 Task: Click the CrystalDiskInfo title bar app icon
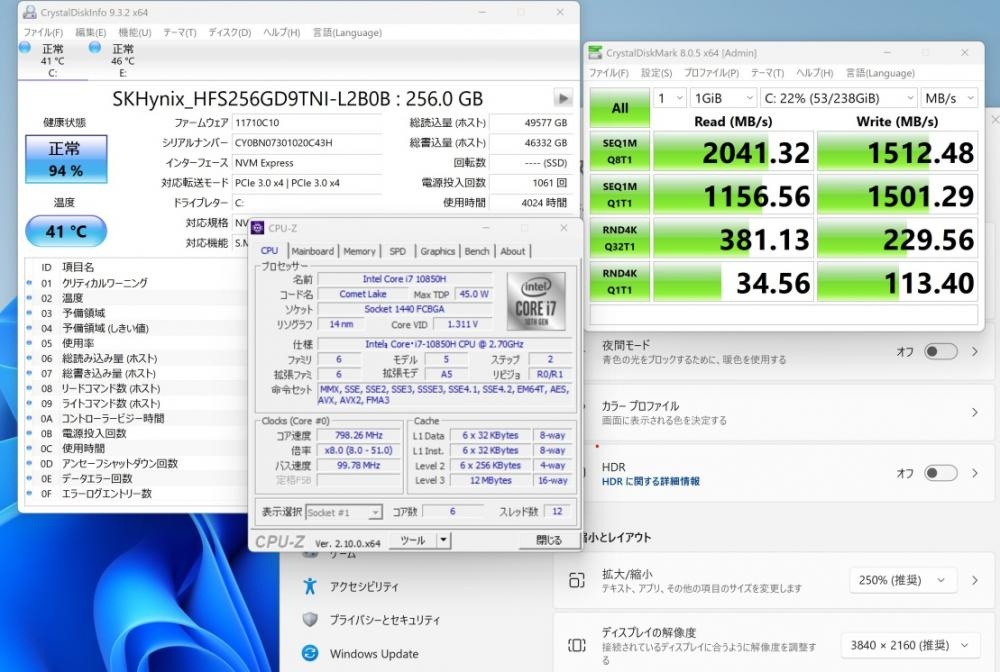coord(29,11)
